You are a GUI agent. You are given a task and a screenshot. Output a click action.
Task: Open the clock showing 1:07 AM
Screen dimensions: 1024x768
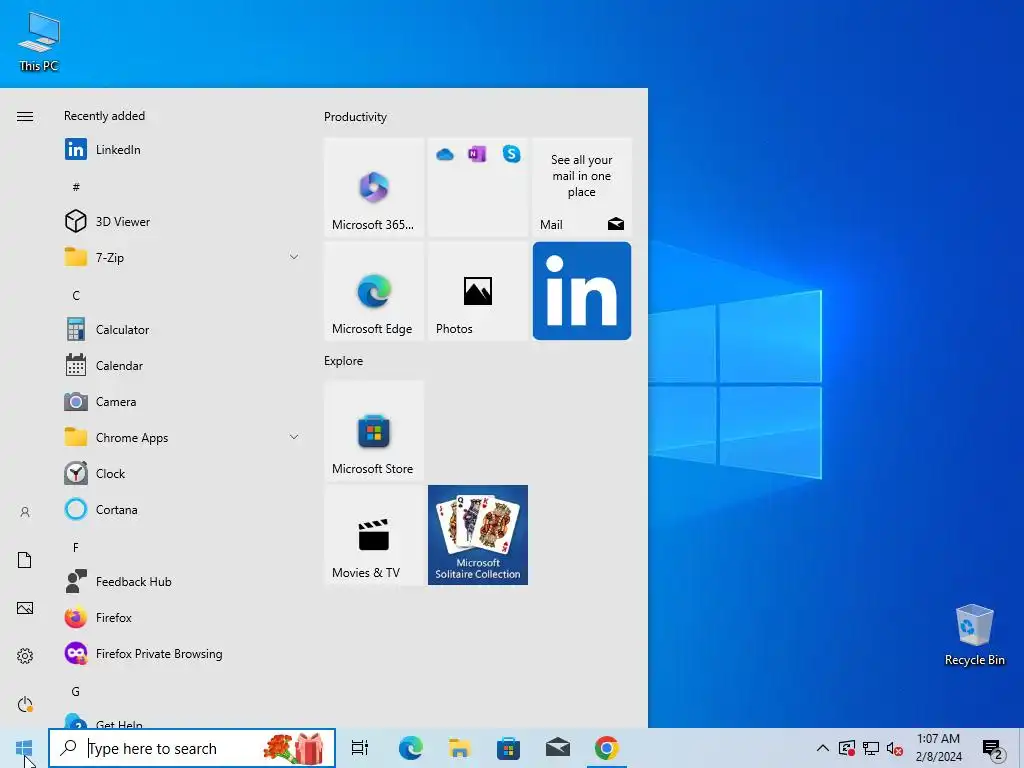tap(938, 748)
